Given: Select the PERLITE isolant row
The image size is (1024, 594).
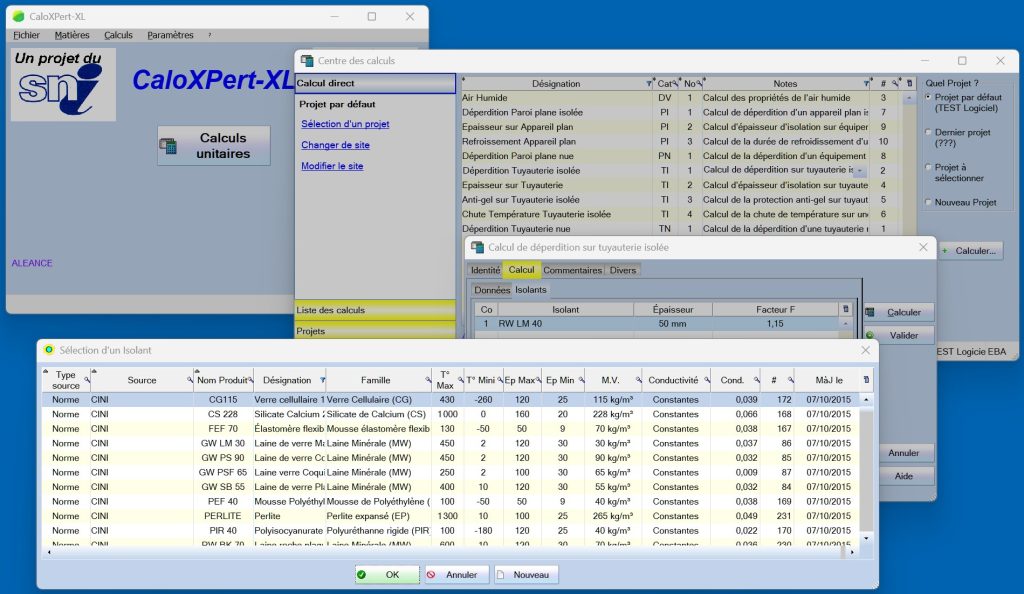Looking at the screenshot, I should (x=452, y=516).
